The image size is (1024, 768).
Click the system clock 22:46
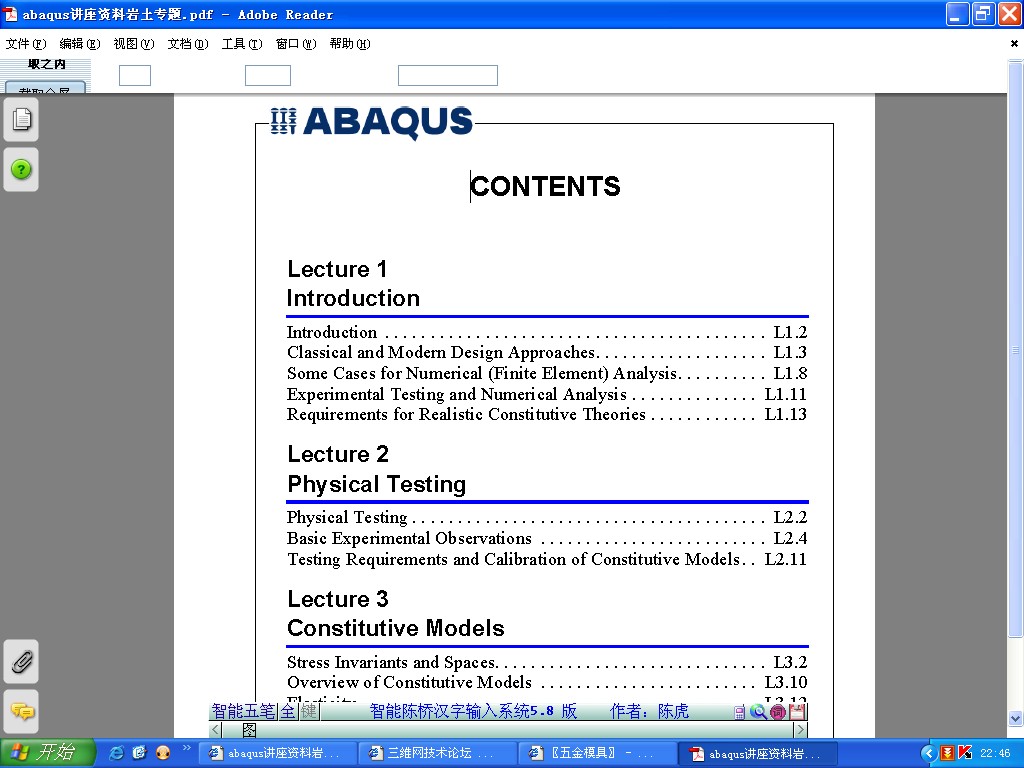click(995, 754)
